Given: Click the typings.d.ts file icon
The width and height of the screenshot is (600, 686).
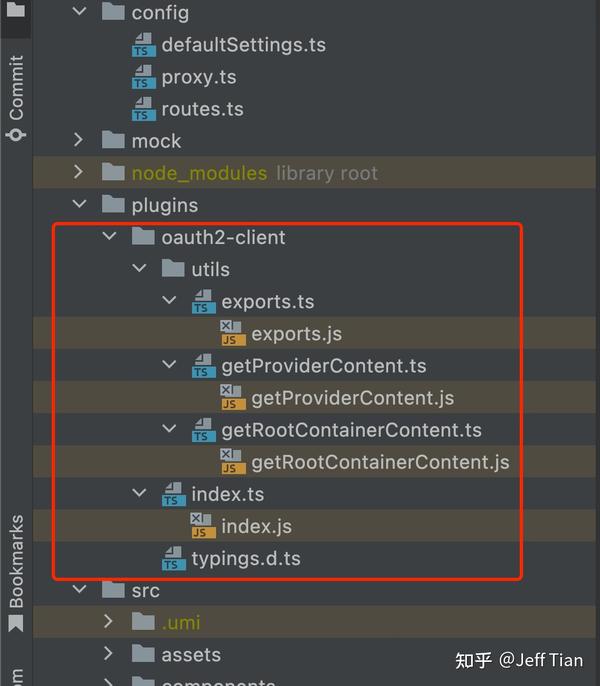Looking at the screenshot, I should (x=174, y=559).
